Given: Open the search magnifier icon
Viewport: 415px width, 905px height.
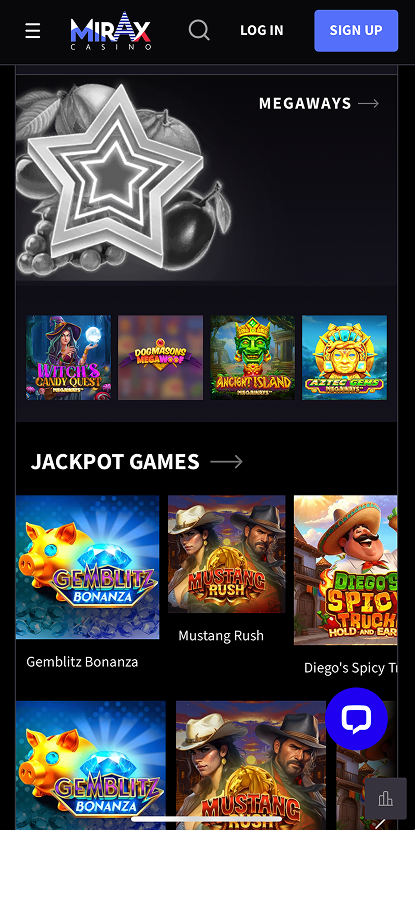Looking at the screenshot, I should coord(199,30).
